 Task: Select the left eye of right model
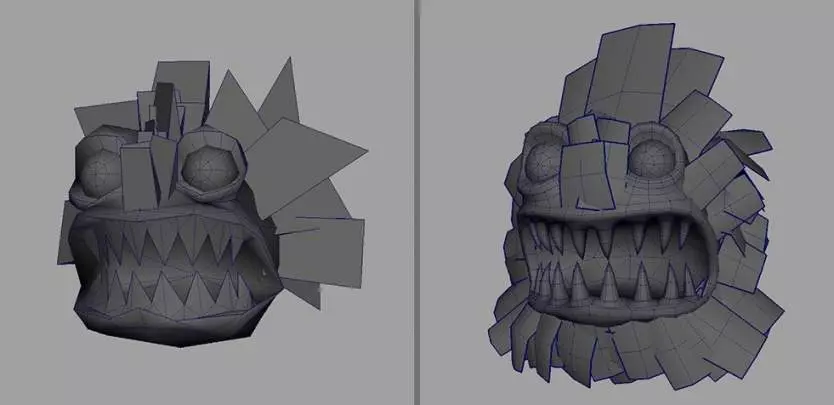coord(545,157)
